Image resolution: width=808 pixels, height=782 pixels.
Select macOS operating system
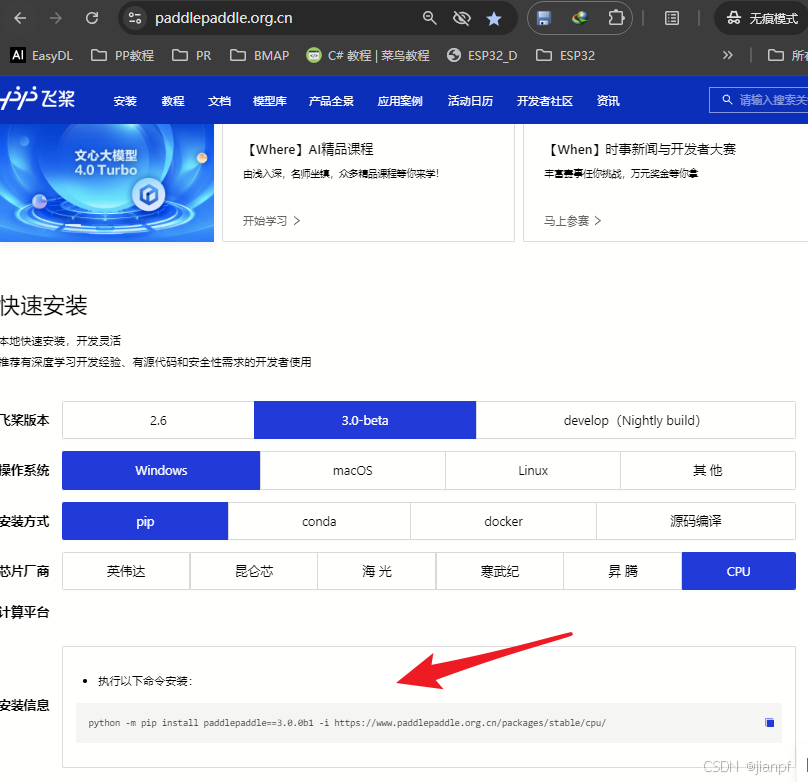tap(352, 470)
